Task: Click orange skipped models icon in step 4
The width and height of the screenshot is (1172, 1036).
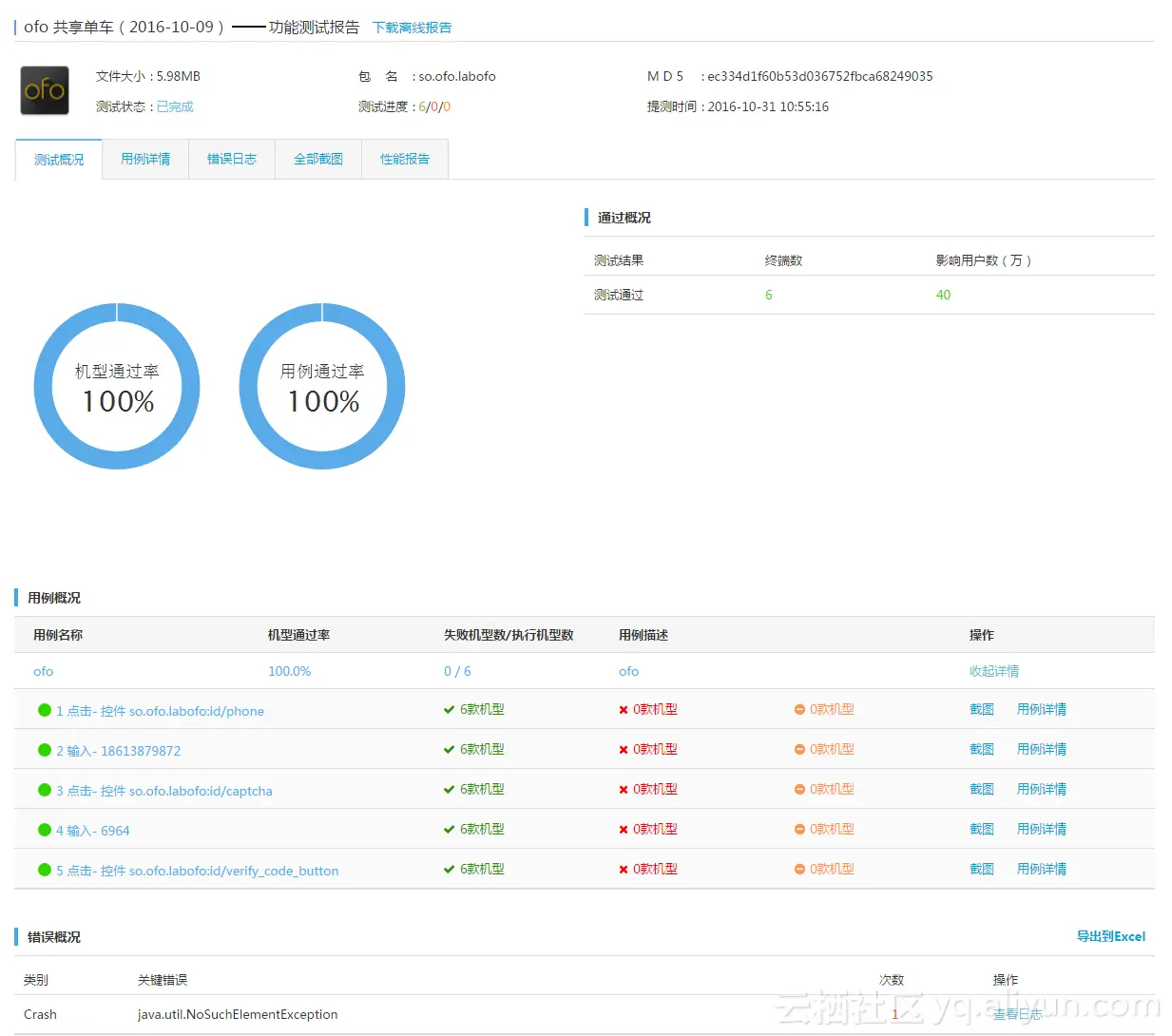Action: click(x=799, y=829)
